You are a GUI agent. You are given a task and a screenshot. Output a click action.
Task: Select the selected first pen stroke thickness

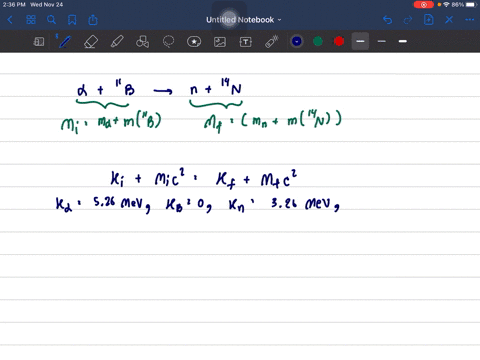point(360,41)
